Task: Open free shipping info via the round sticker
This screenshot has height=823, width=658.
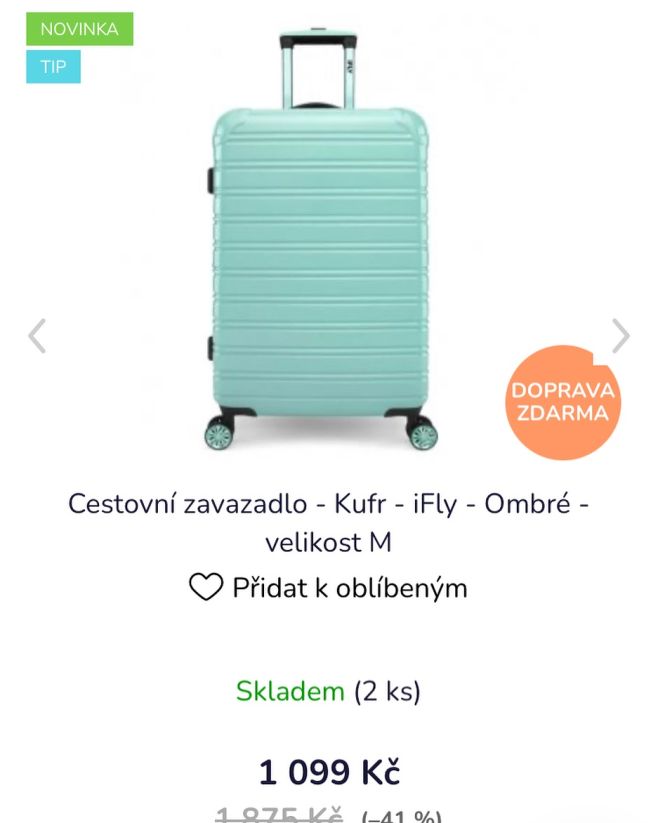Action: coord(565,401)
